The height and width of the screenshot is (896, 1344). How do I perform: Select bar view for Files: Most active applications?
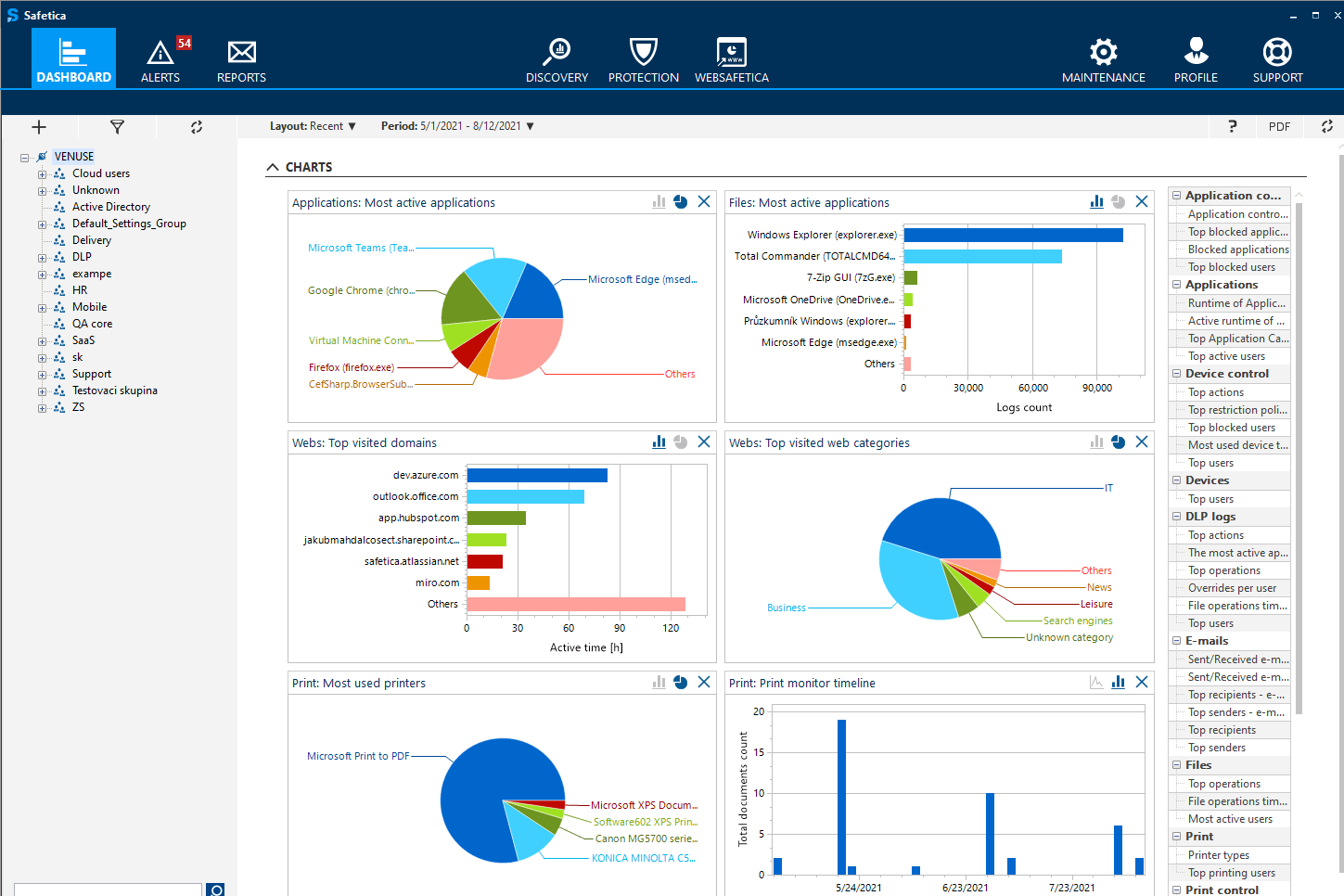pyautogui.click(x=1096, y=201)
